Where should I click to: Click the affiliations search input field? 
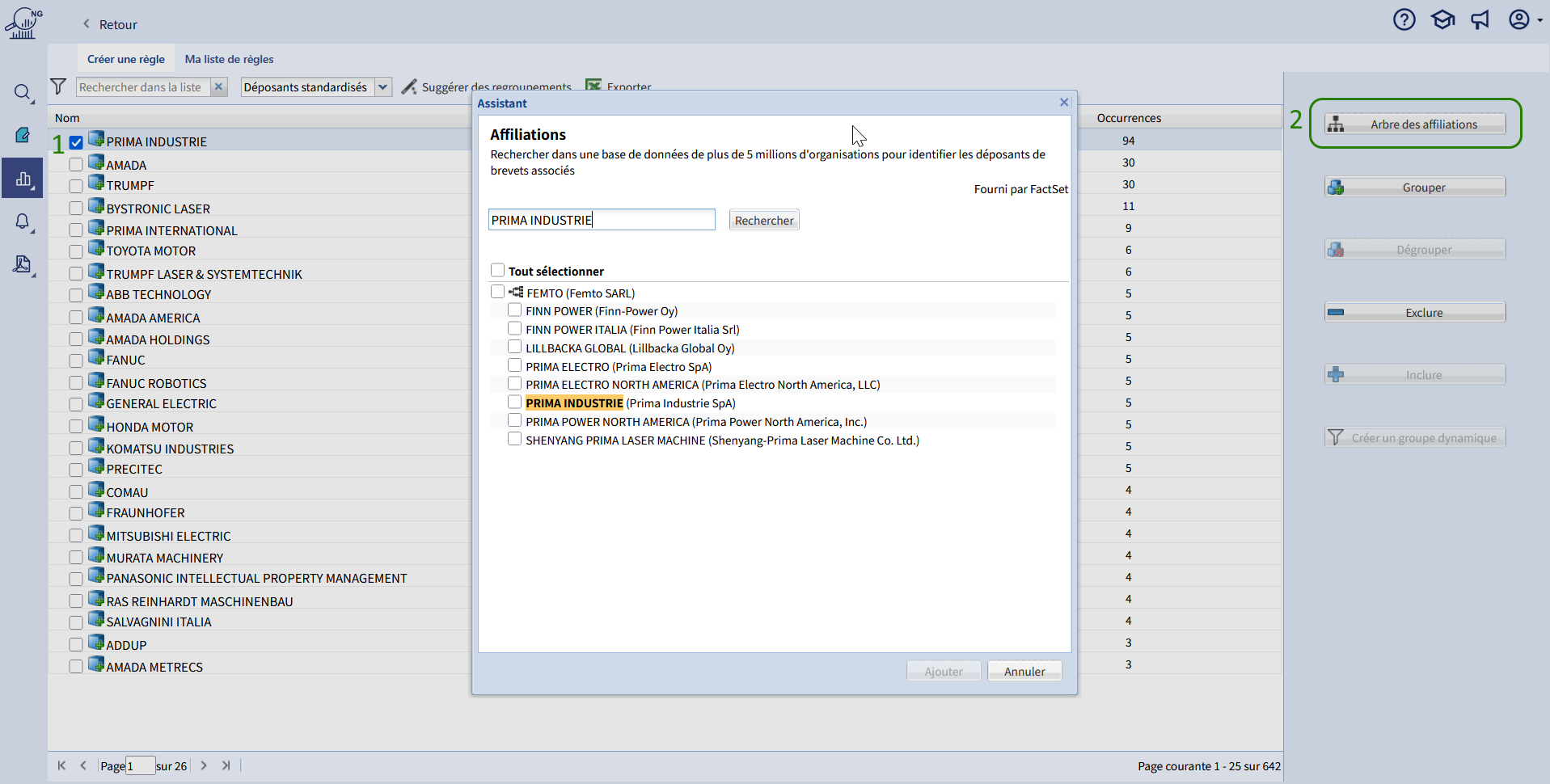click(602, 220)
